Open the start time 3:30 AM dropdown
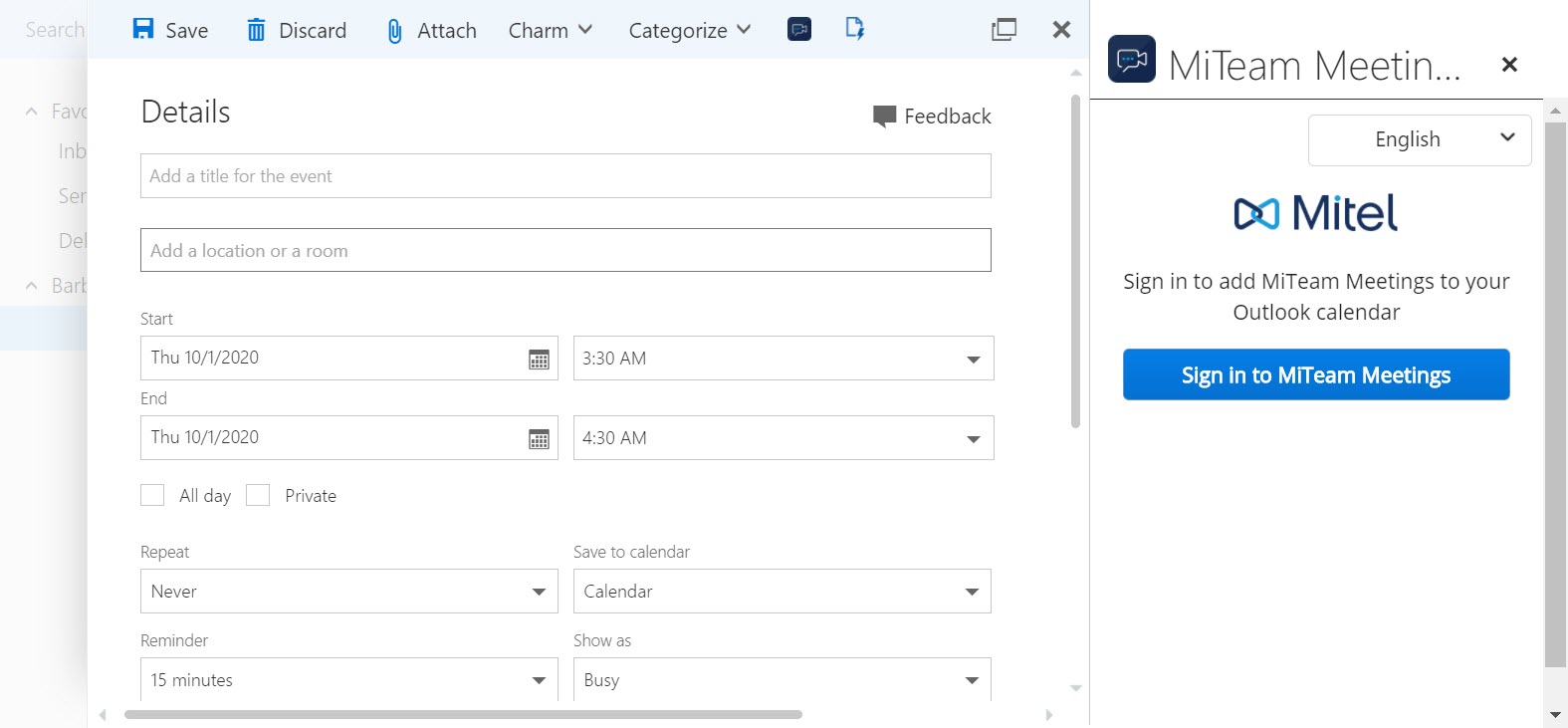This screenshot has height=728, width=1568. 973,360
